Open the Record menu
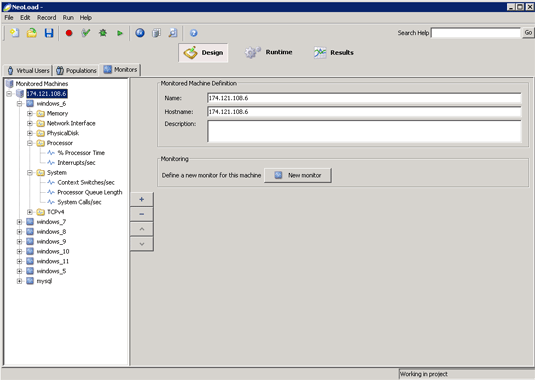The height and width of the screenshot is (380, 535). coord(46,17)
